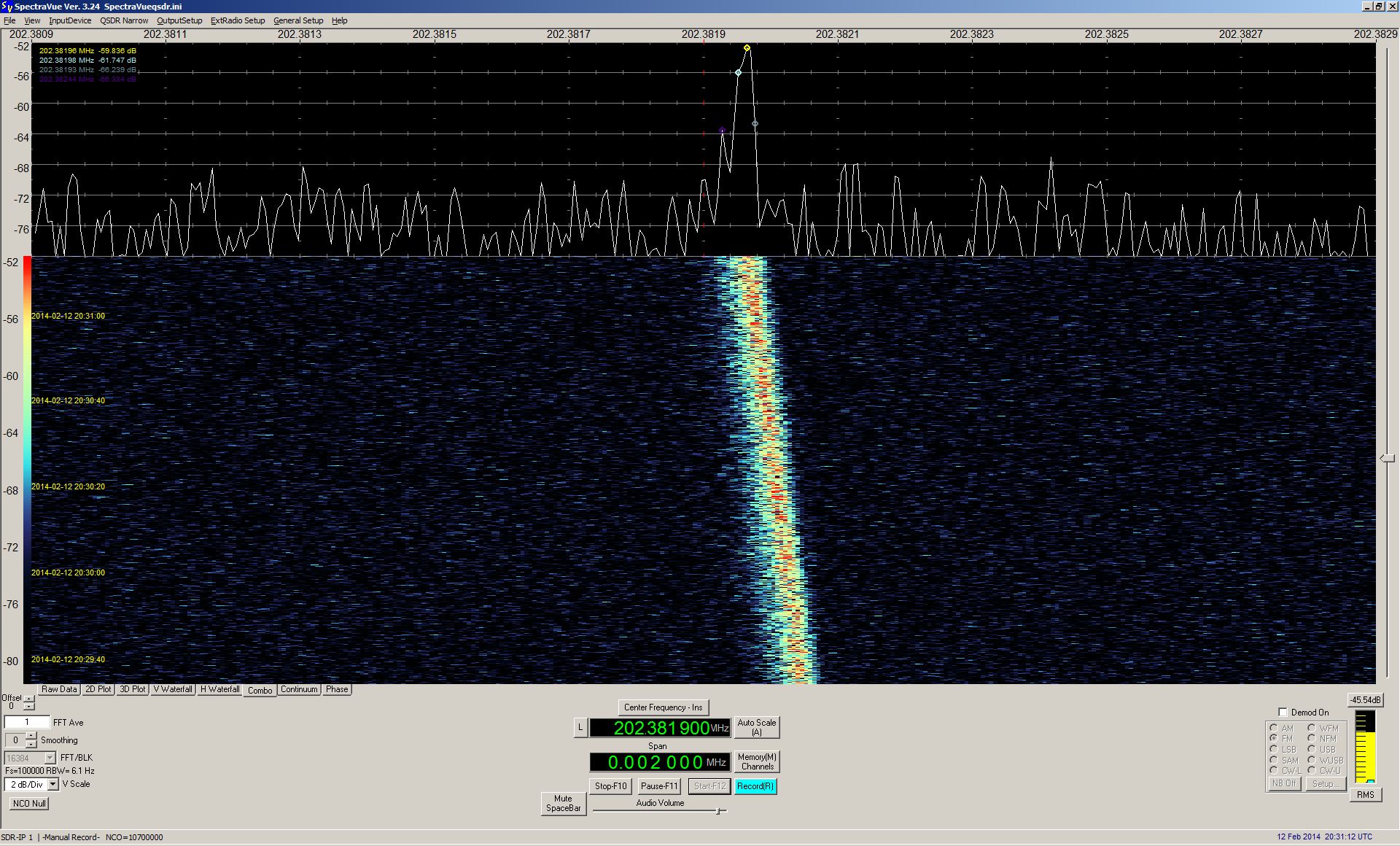1400x846 pixels.
Task: Open Memory(M) Channels
Action: click(x=757, y=761)
